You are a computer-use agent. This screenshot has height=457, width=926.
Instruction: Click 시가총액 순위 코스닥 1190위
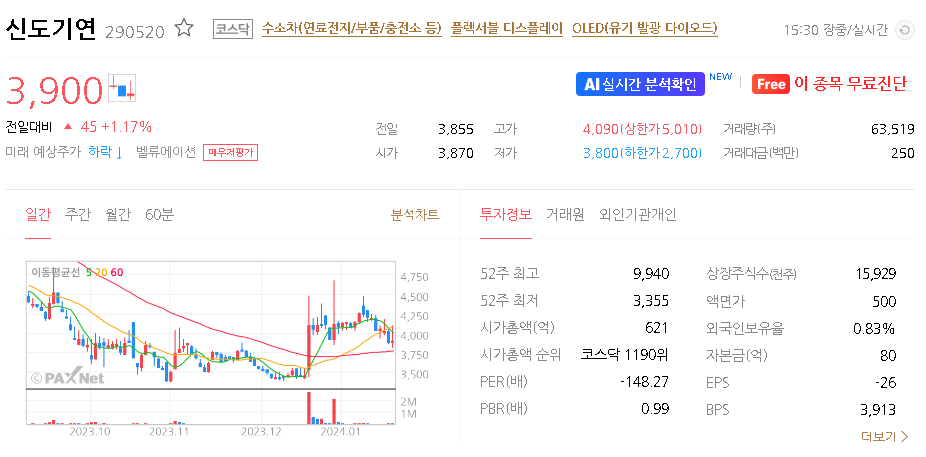(x=625, y=355)
